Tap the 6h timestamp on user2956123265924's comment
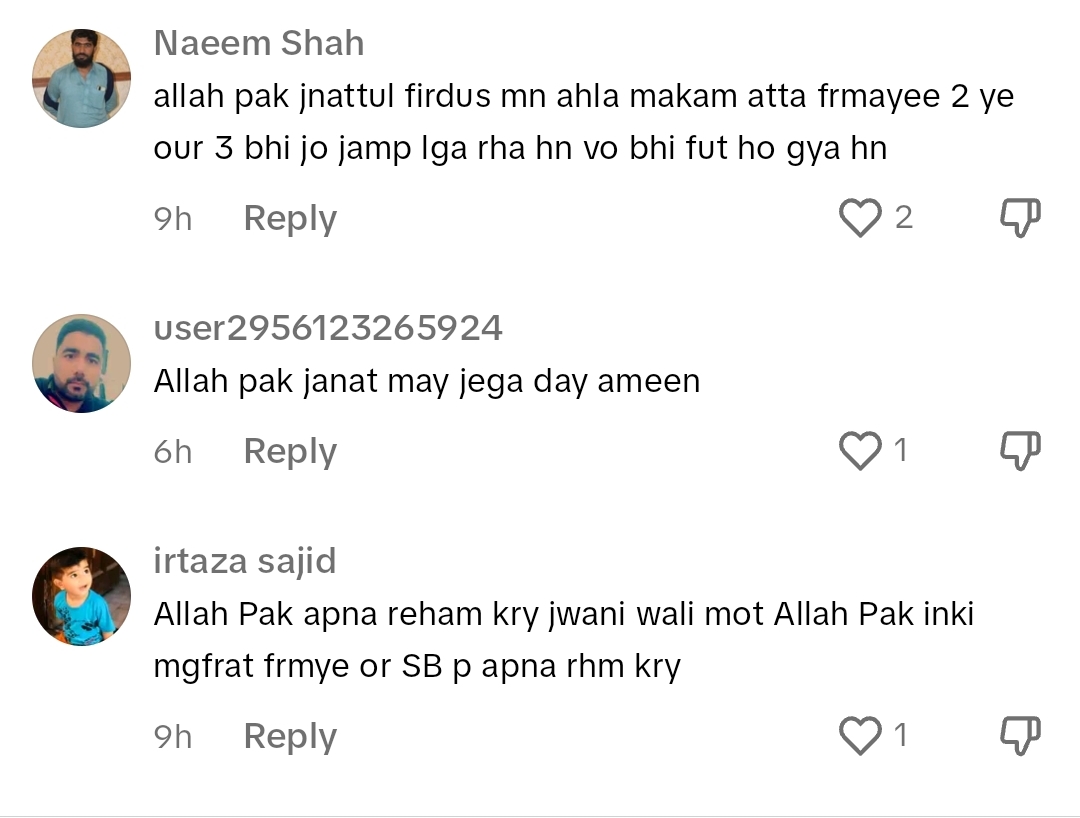The image size is (1080, 818). pyautogui.click(x=172, y=451)
